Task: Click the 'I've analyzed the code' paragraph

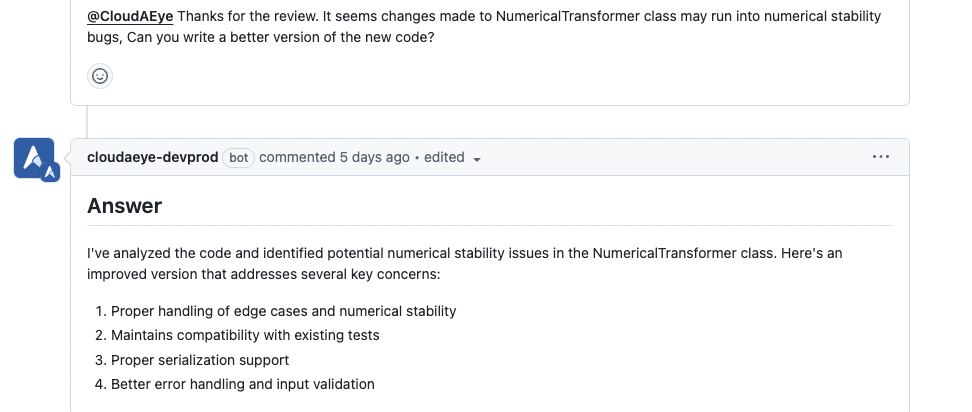Action: (x=464, y=263)
